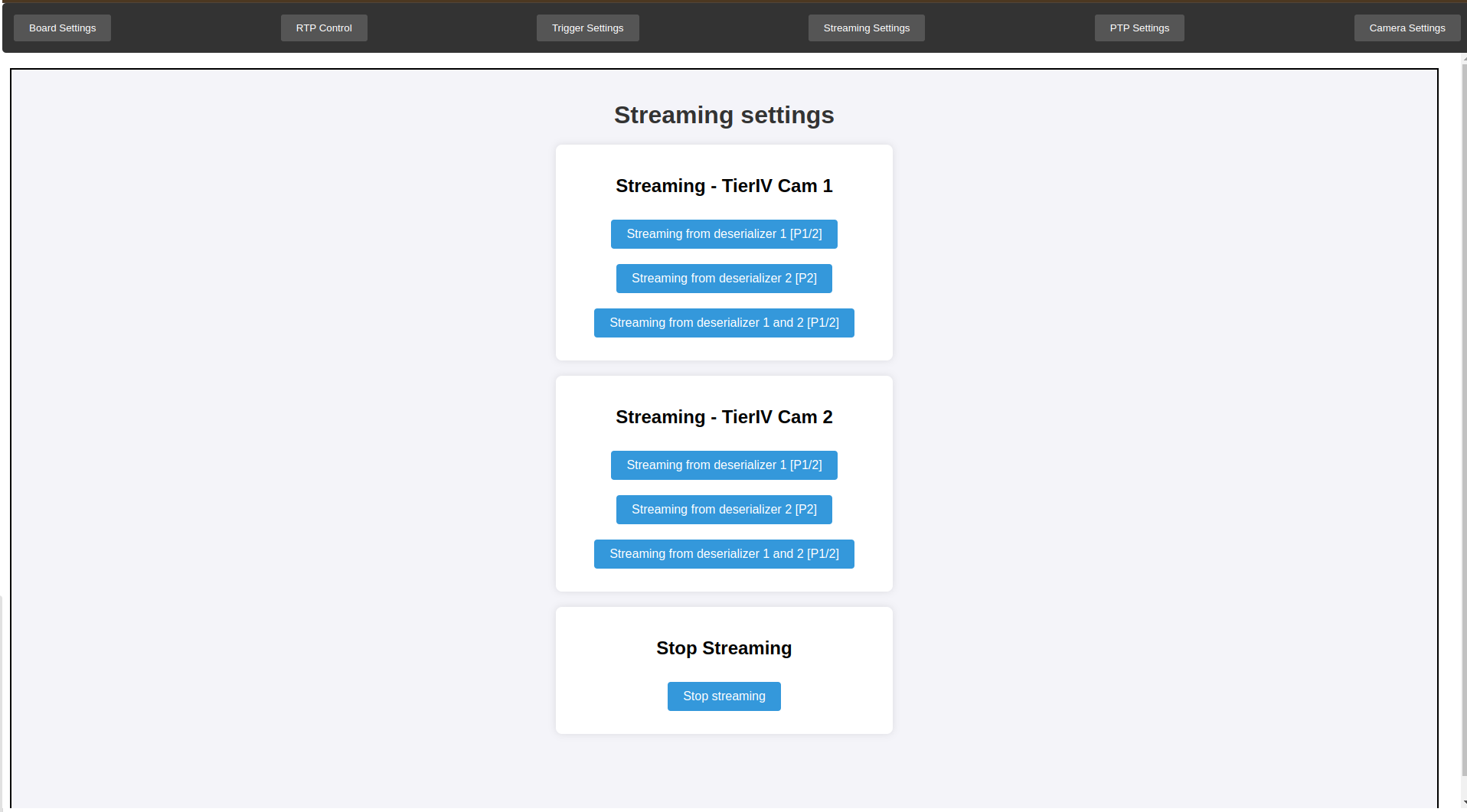Click the Streaming - TierIV Cam 2 heading

(724, 417)
